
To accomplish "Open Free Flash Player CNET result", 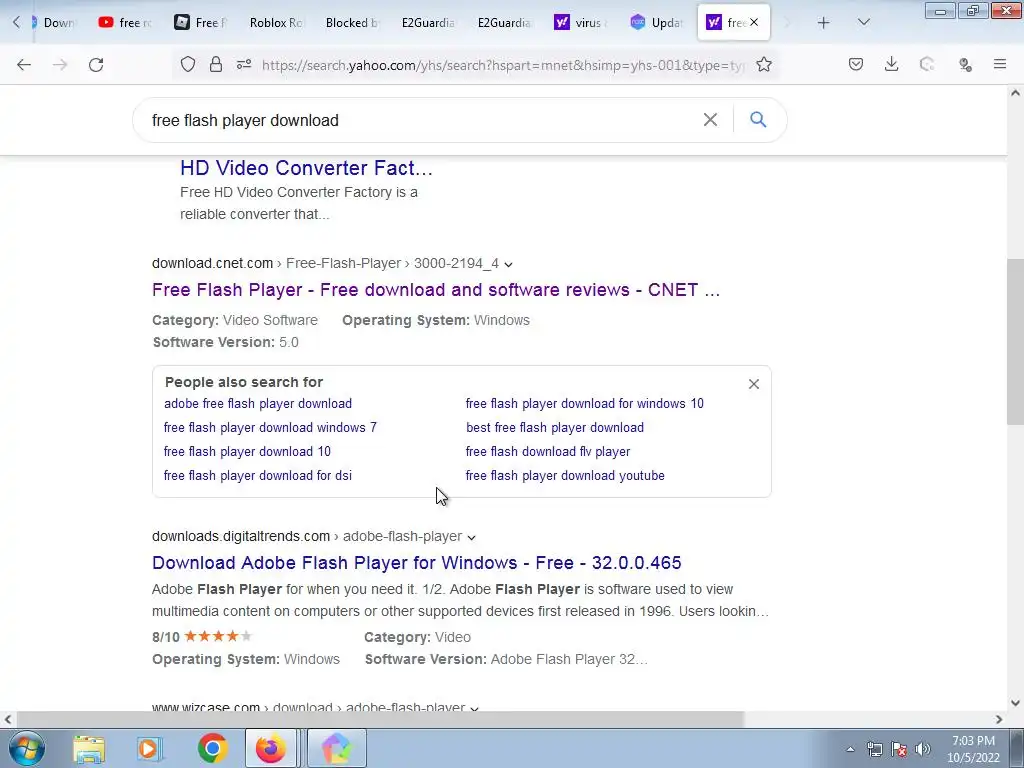I will [436, 289].
